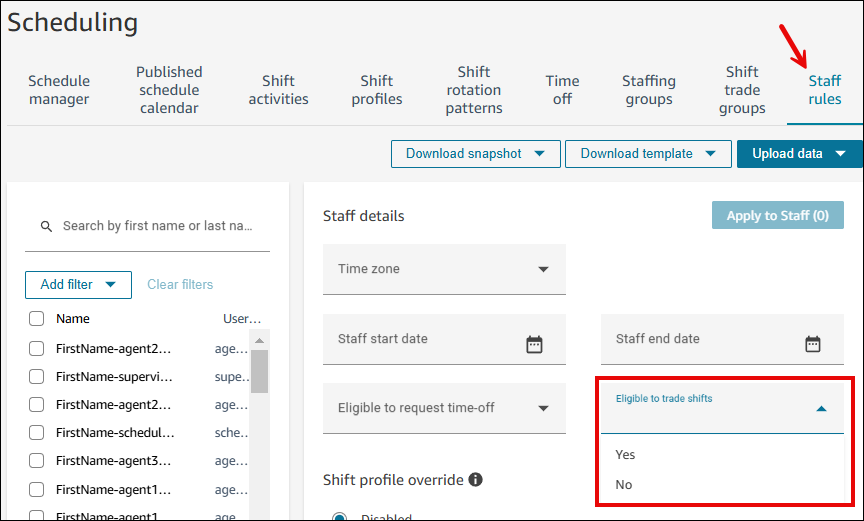Tick the FirstName-supervi... row checkbox
Screen dimensions: 864x521
pyautogui.click(x=37, y=377)
